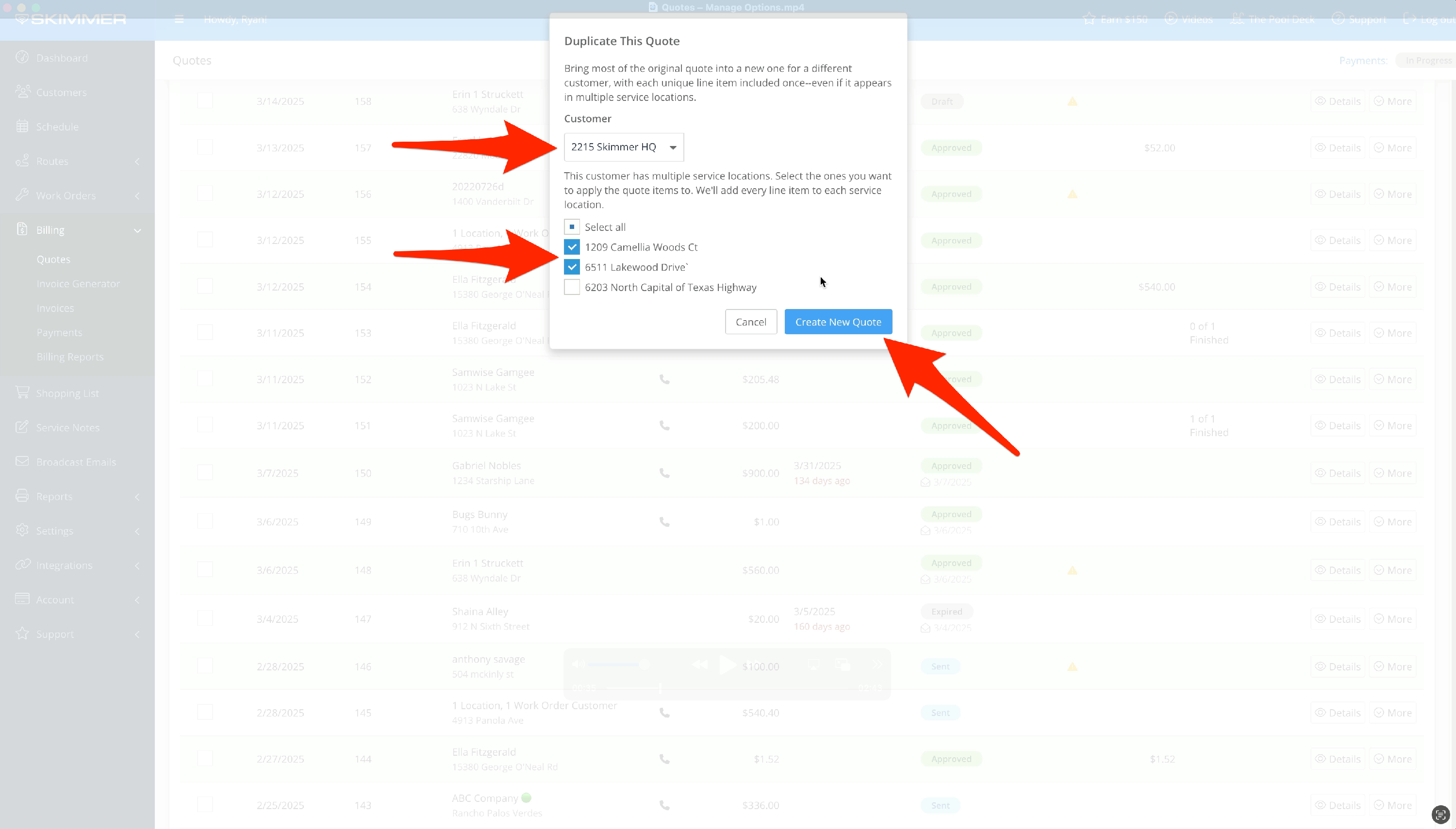Viewport: 1456px width, 829px height.
Task: Open Details for quote 152
Action: tap(1338, 379)
